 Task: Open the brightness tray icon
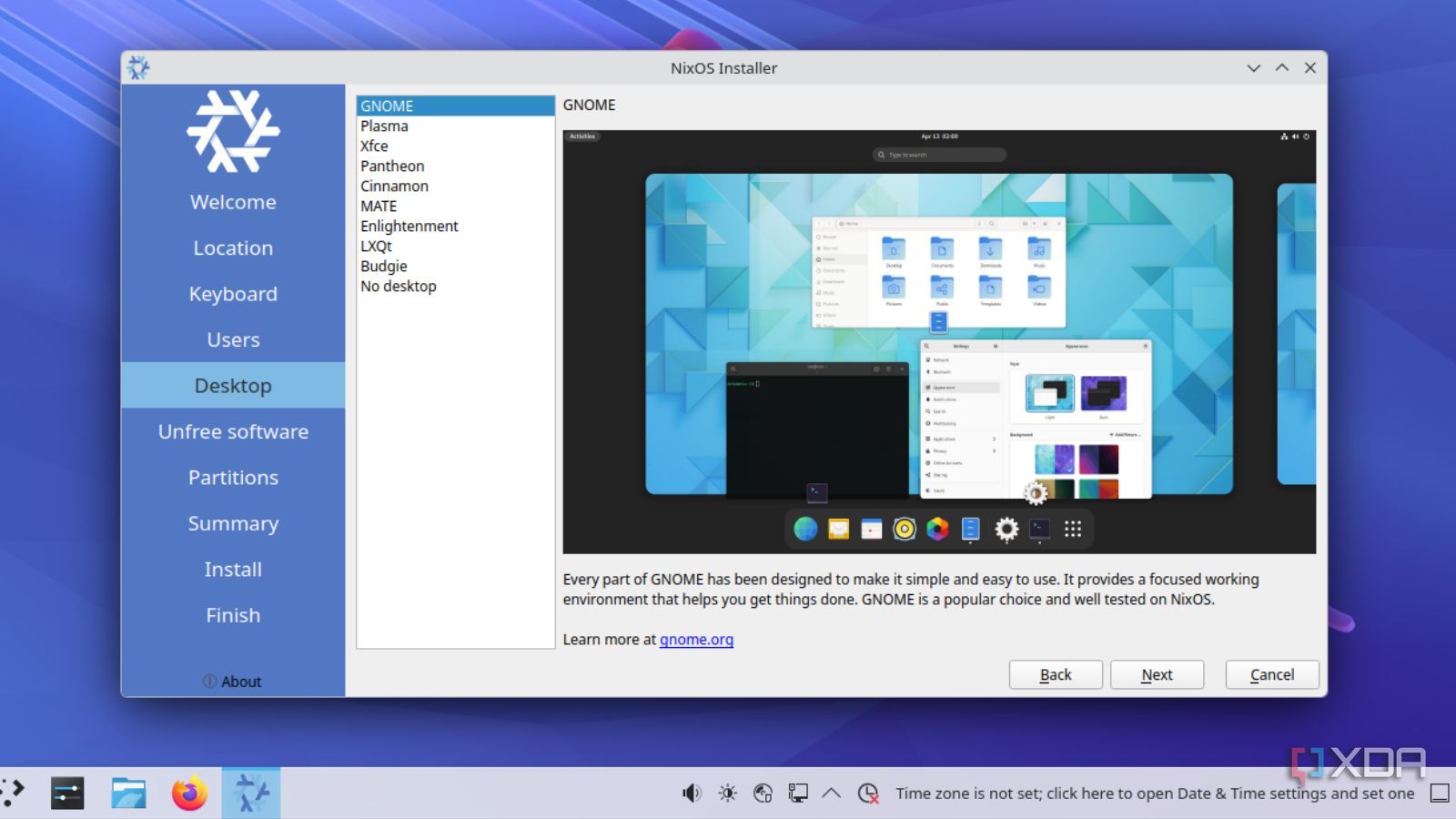point(727,794)
